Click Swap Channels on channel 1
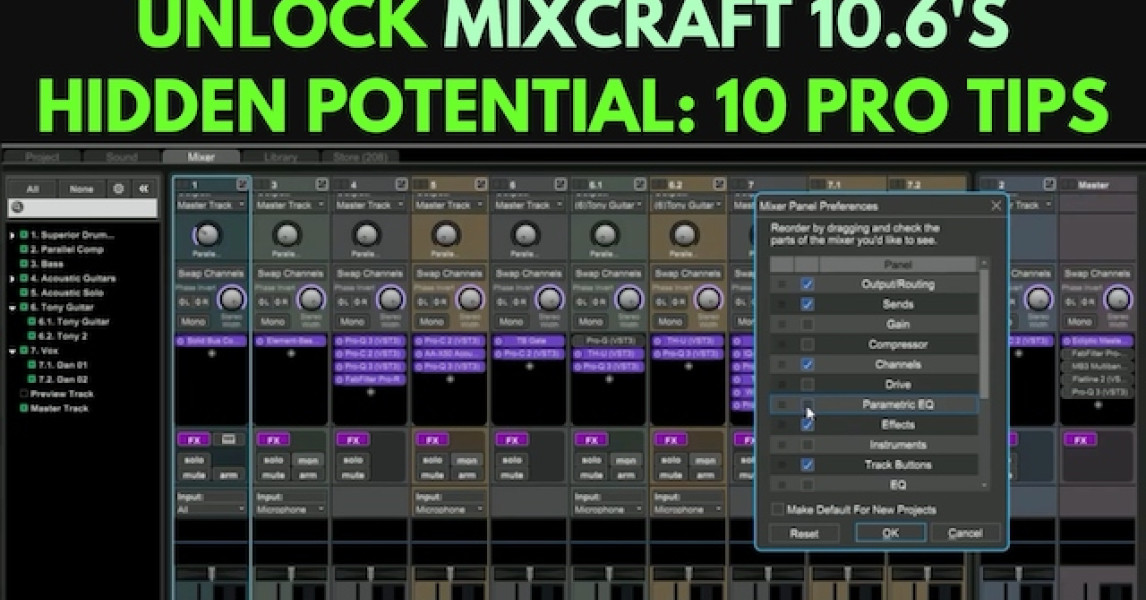 pos(211,273)
